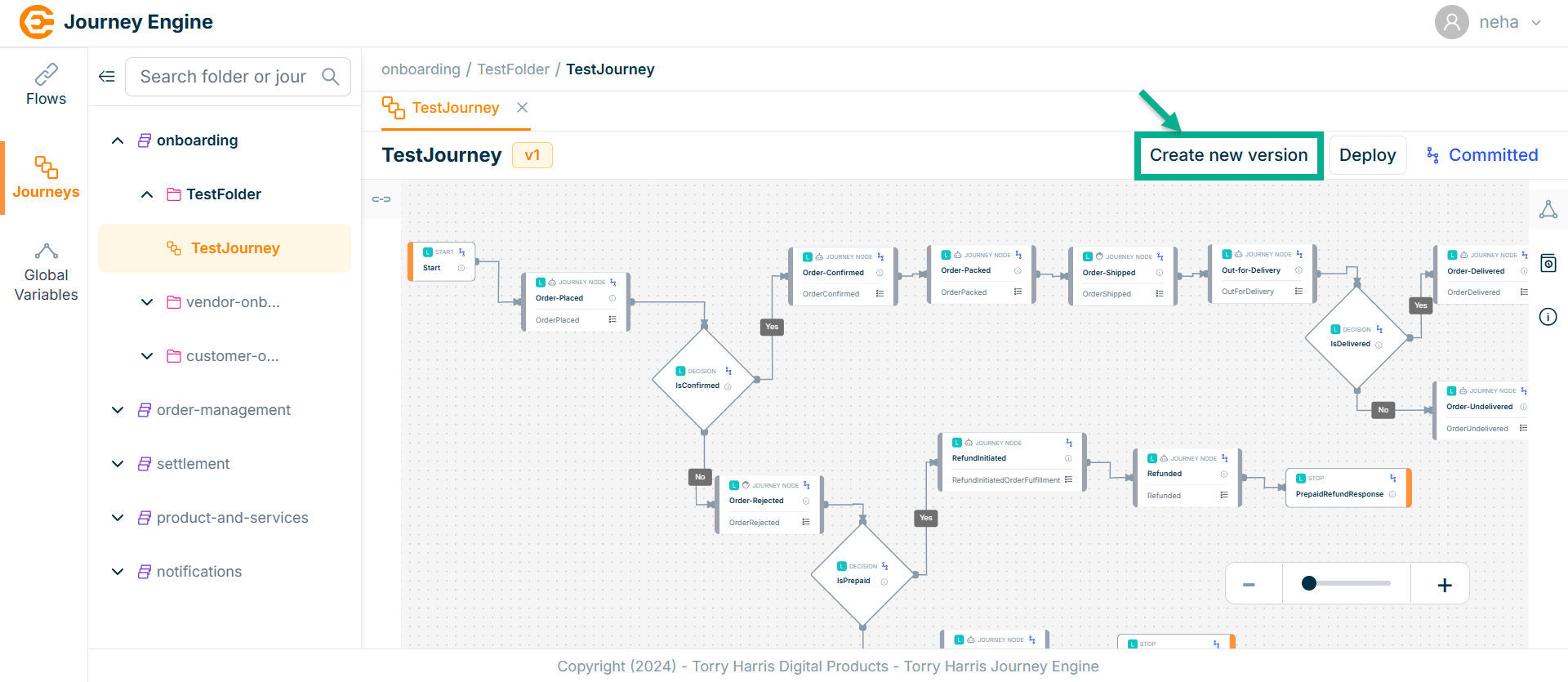Screen dimensions: 1568x682
Task: Select the Journeys sidebar tab
Action: pyautogui.click(x=46, y=177)
